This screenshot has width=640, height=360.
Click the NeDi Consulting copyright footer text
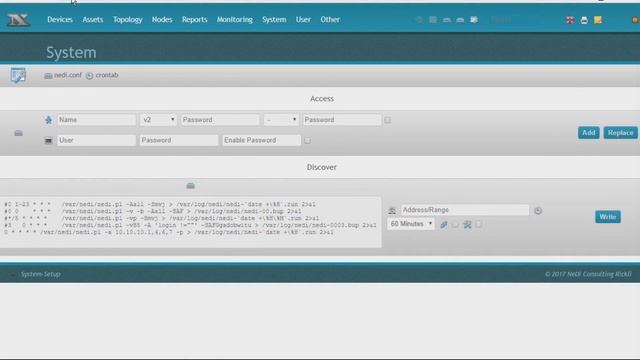click(588, 274)
